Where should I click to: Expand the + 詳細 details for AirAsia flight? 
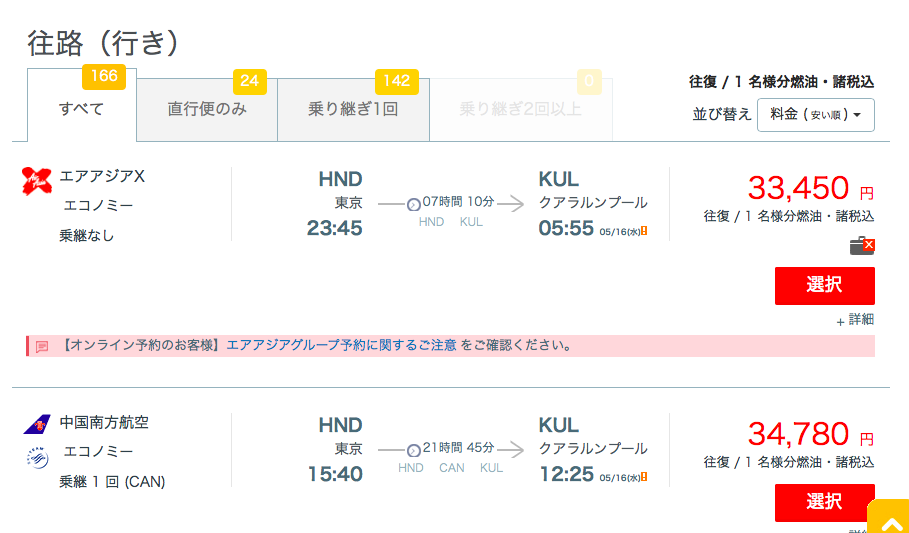tap(855, 320)
